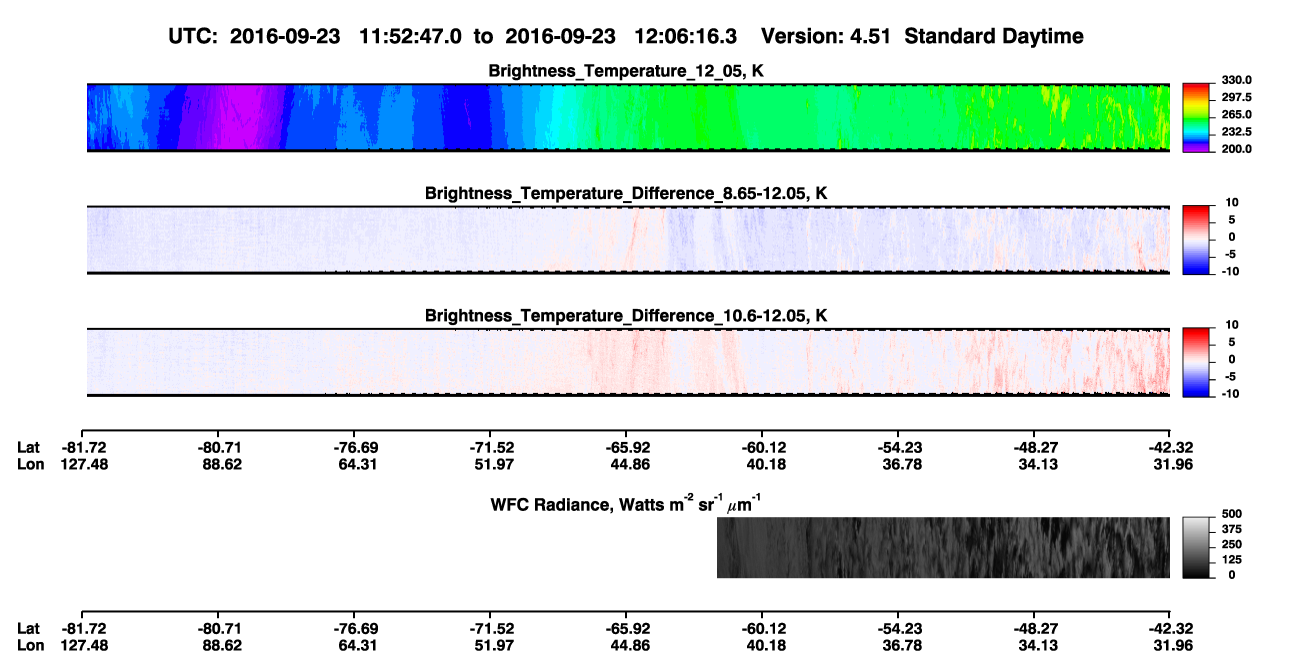Click the WFC Radiance grayscale image
This screenshot has width=1300, height=667.
pyautogui.click(x=943, y=548)
